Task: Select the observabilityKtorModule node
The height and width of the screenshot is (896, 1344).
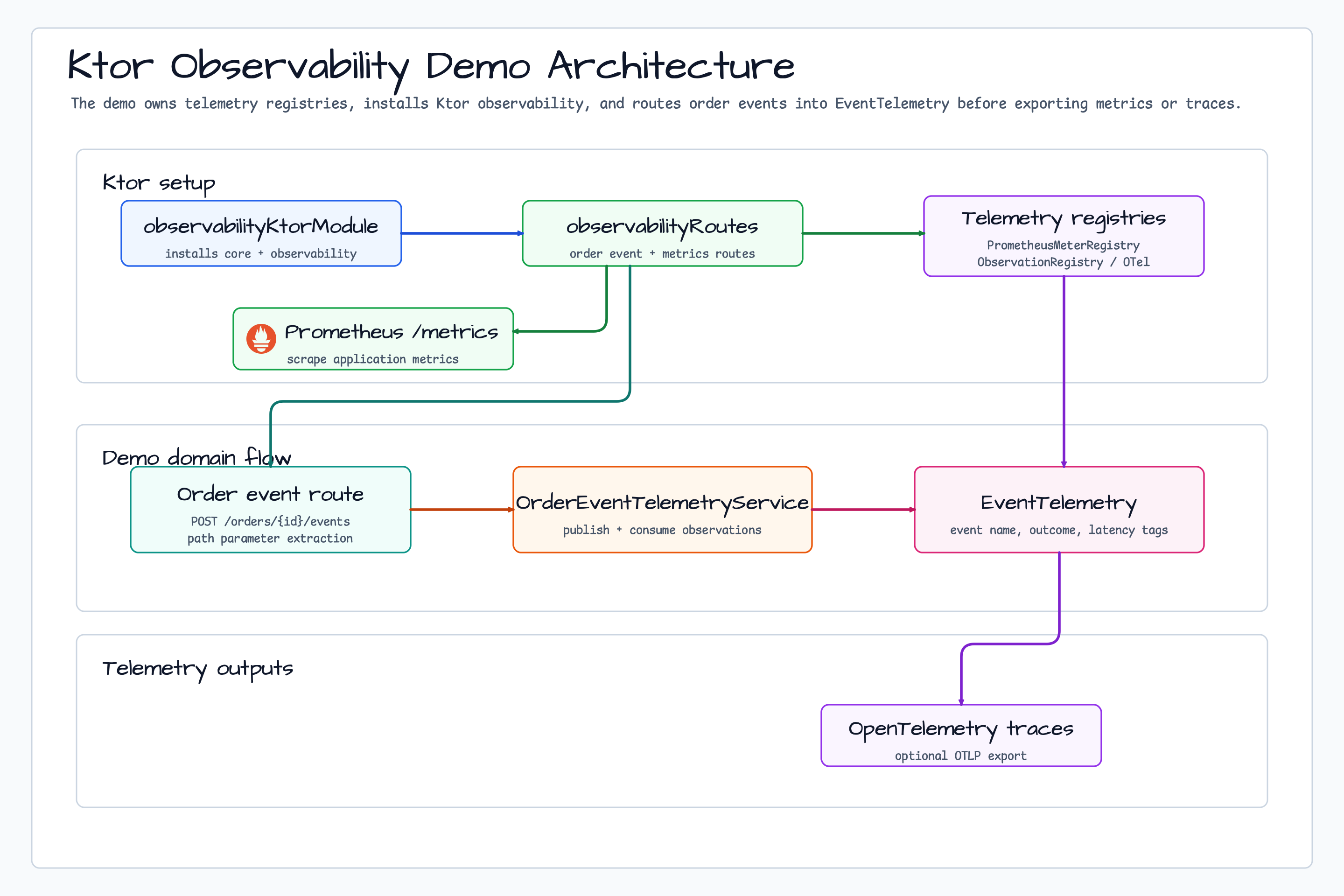Action: (261, 233)
